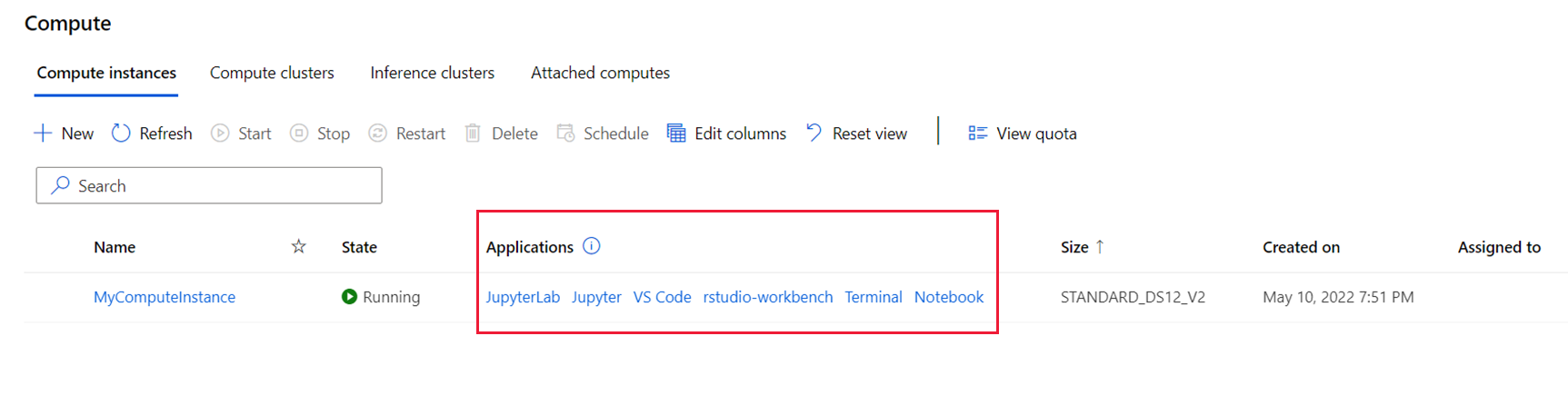Click the favorite star column icon

[x=298, y=246]
